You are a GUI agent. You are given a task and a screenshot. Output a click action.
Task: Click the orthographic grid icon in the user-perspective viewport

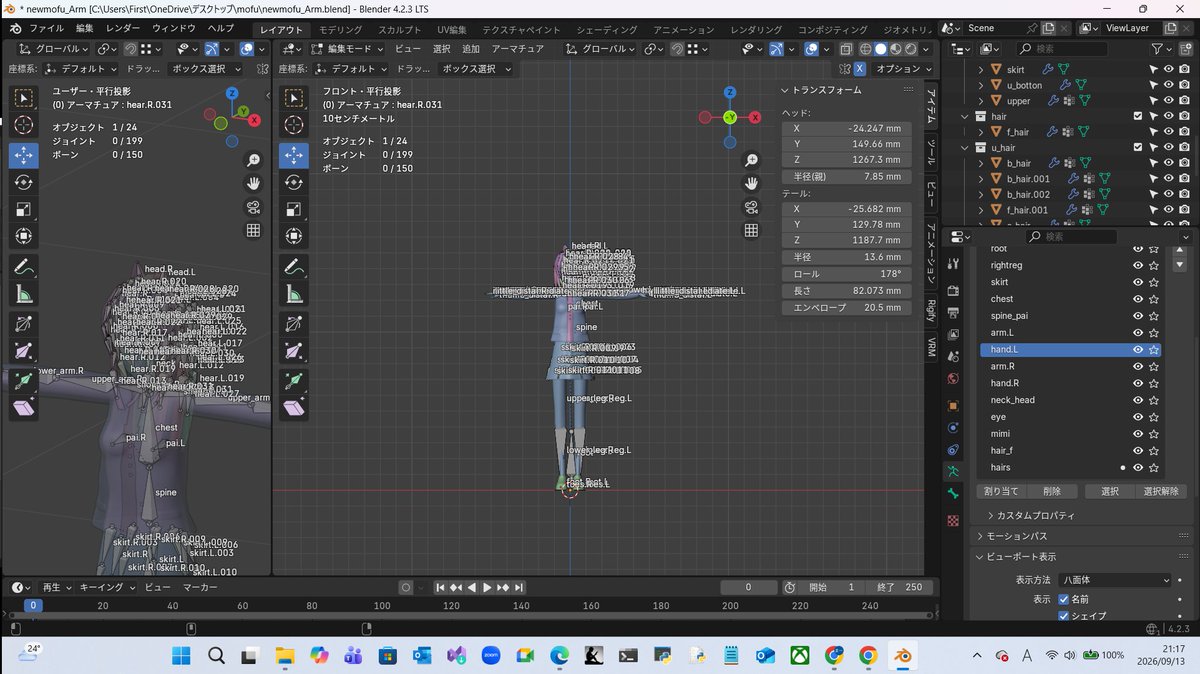coord(254,230)
